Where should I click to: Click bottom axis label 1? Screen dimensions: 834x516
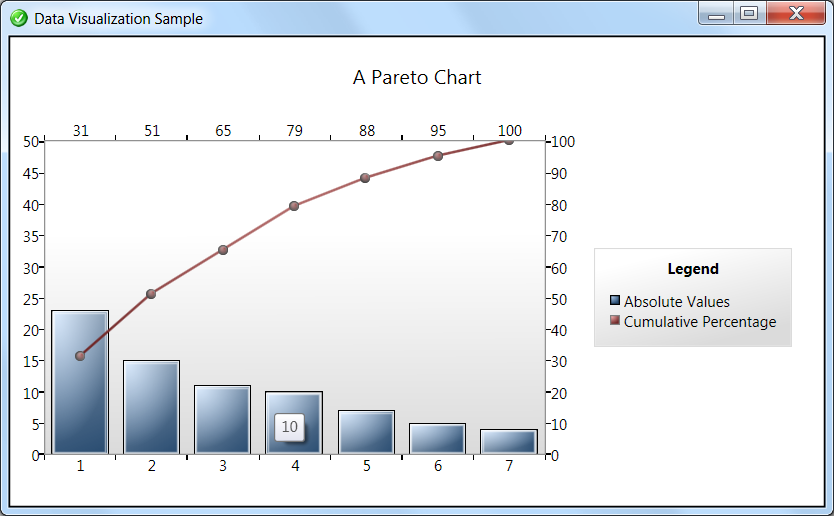(x=80, y=466)
